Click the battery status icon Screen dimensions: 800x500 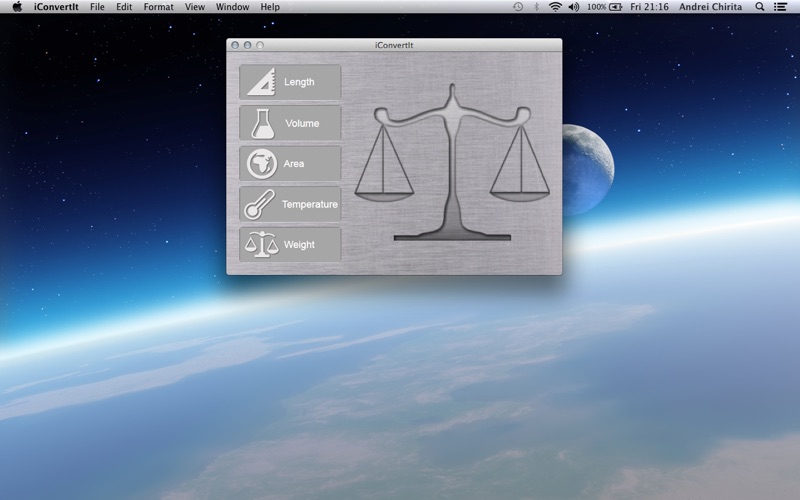point(616,7)
